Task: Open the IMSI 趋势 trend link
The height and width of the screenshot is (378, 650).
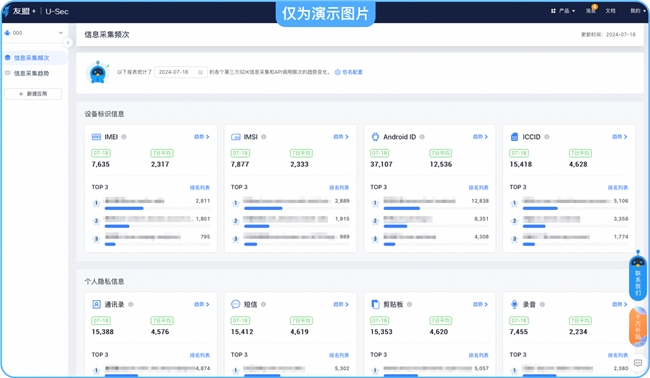Action: (341, 137)
